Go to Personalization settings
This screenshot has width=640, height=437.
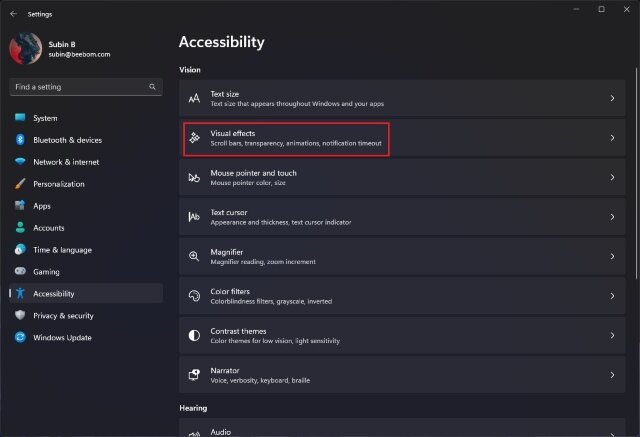[x=86, y=184]
